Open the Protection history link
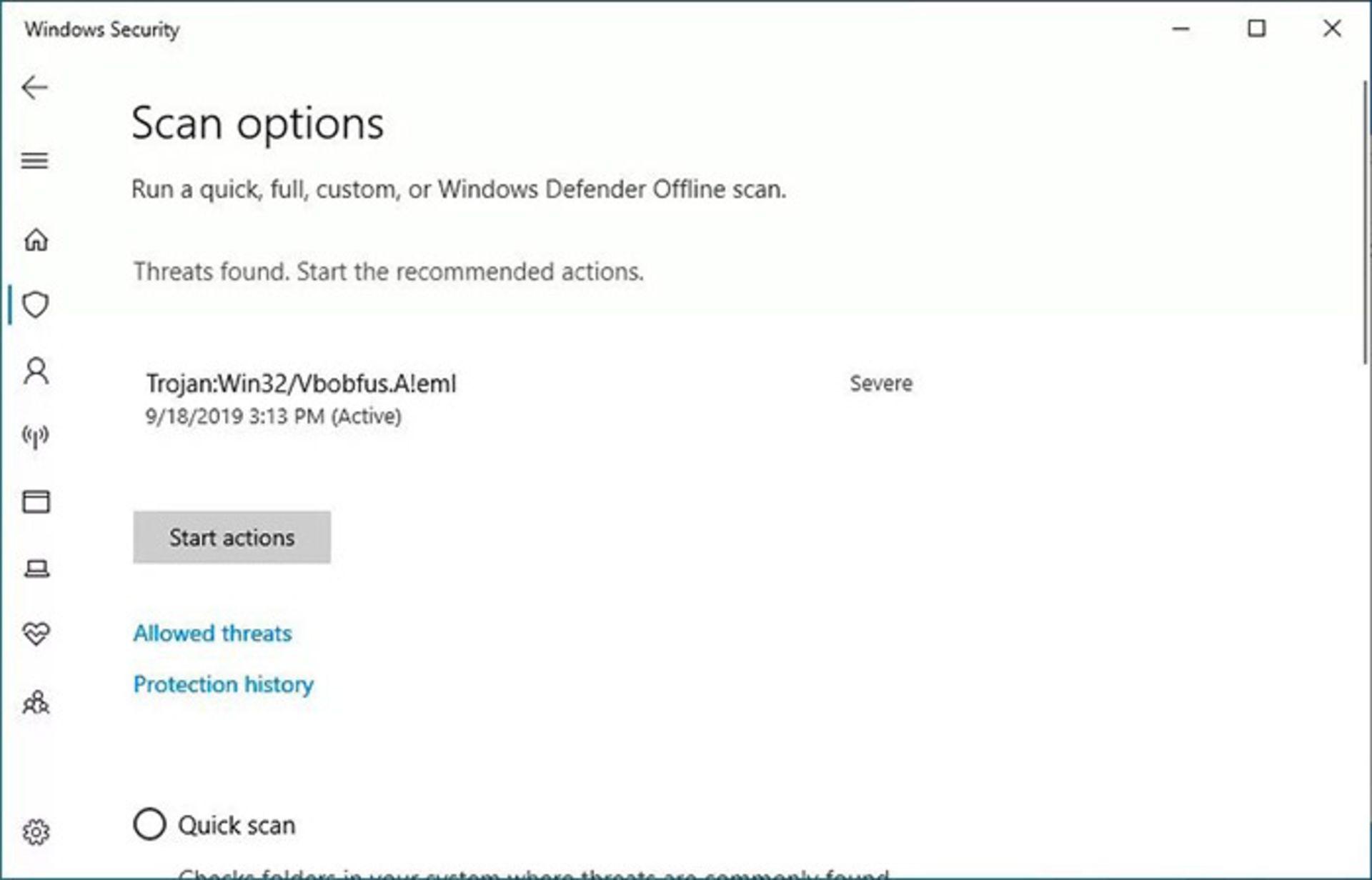 [223, 684]
